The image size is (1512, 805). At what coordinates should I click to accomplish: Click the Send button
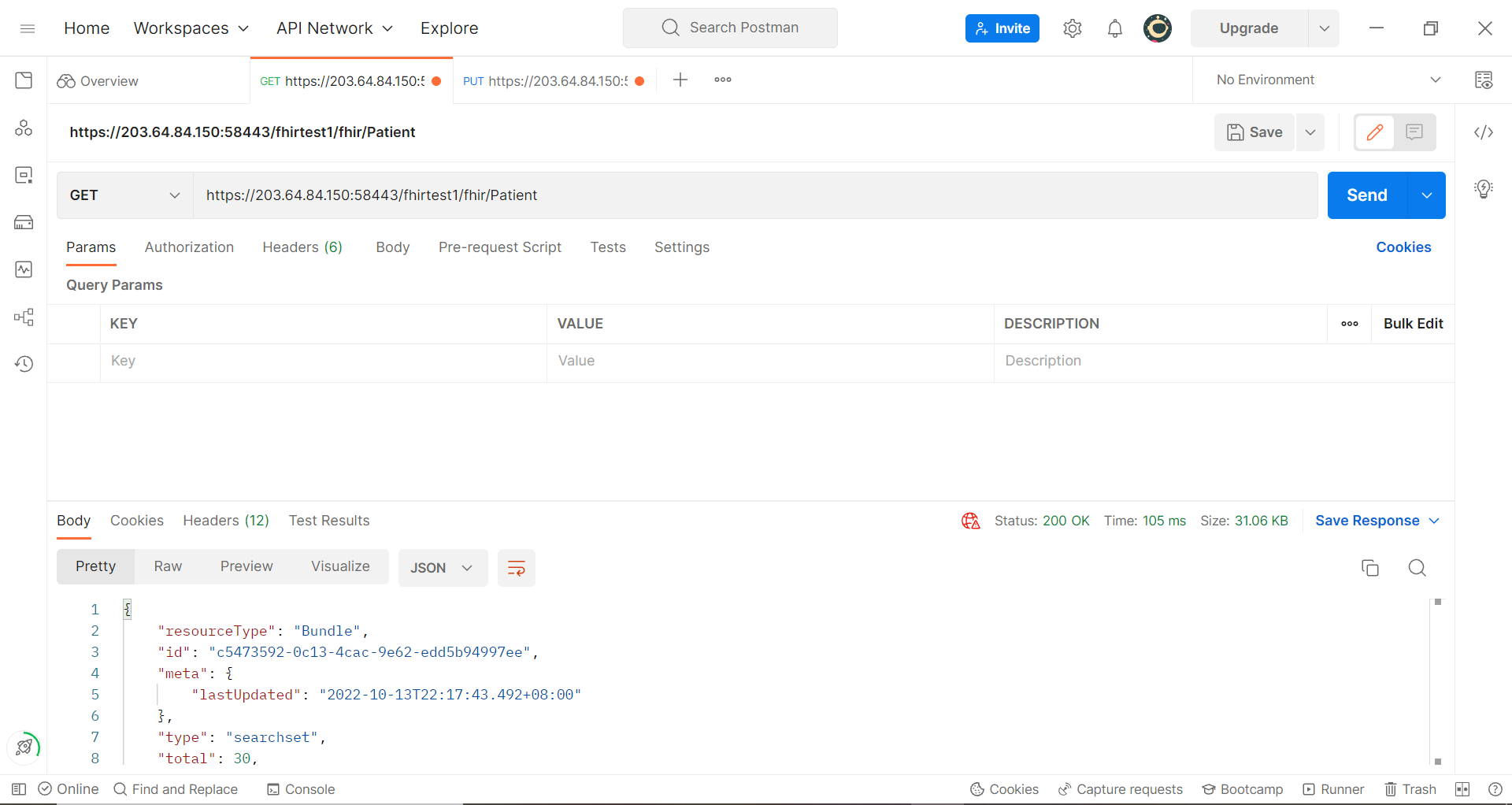point(1367,195)
